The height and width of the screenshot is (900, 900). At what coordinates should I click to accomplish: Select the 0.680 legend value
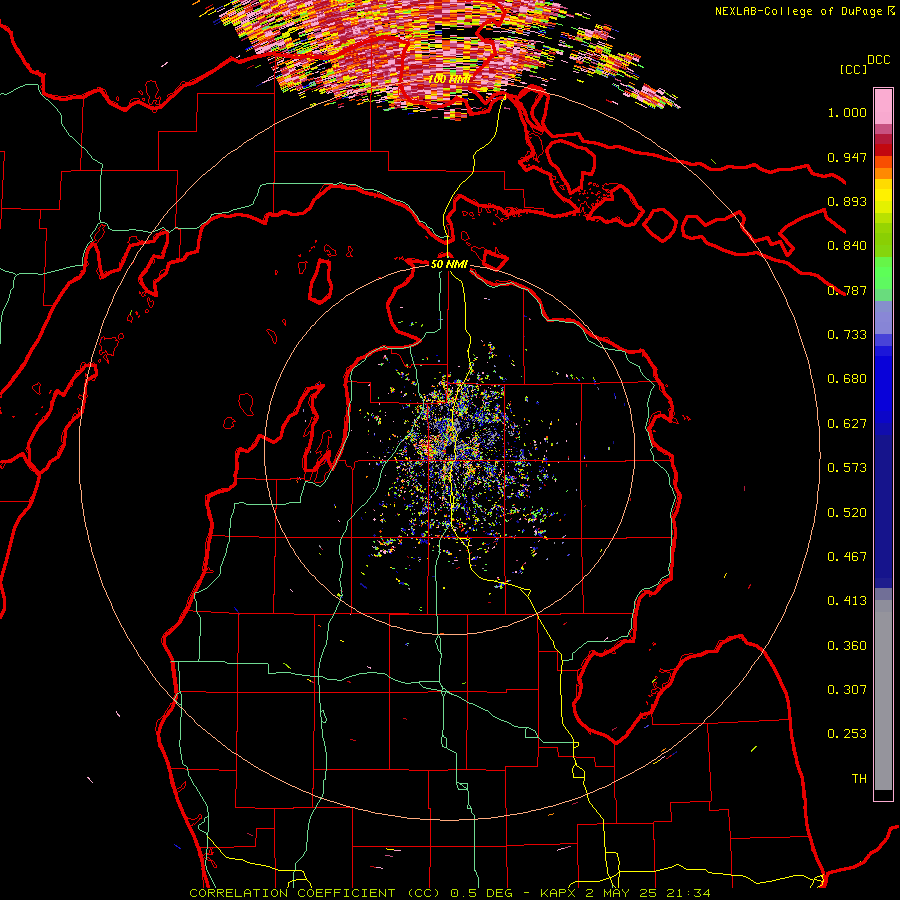(x=847, y=379)
